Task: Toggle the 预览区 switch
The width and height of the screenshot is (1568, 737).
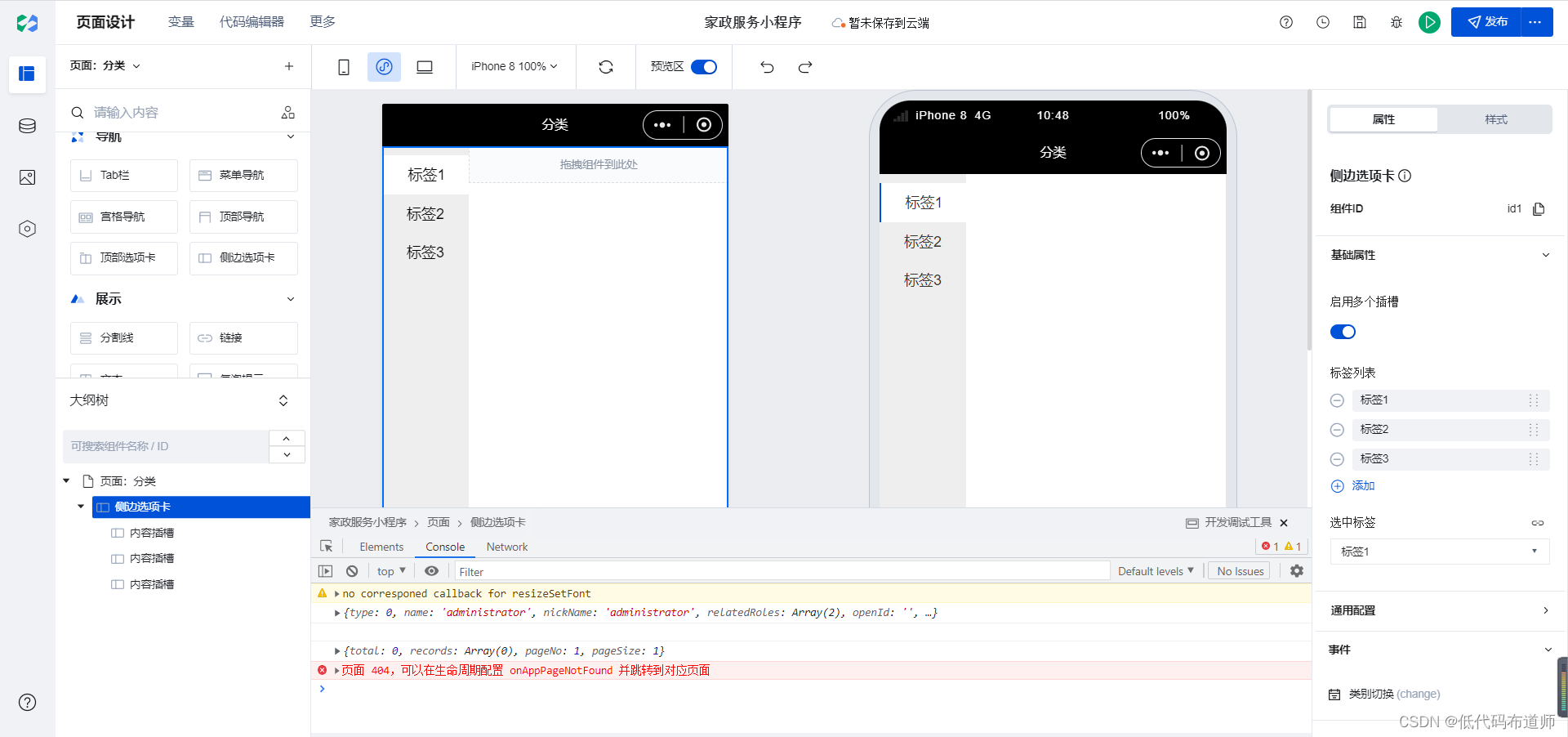Action: [x=704, y=67]
